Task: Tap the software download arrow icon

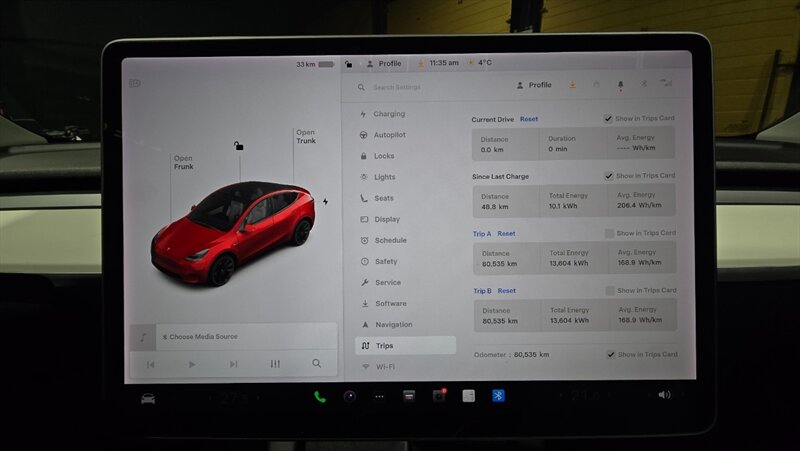Action: (572, 86)
